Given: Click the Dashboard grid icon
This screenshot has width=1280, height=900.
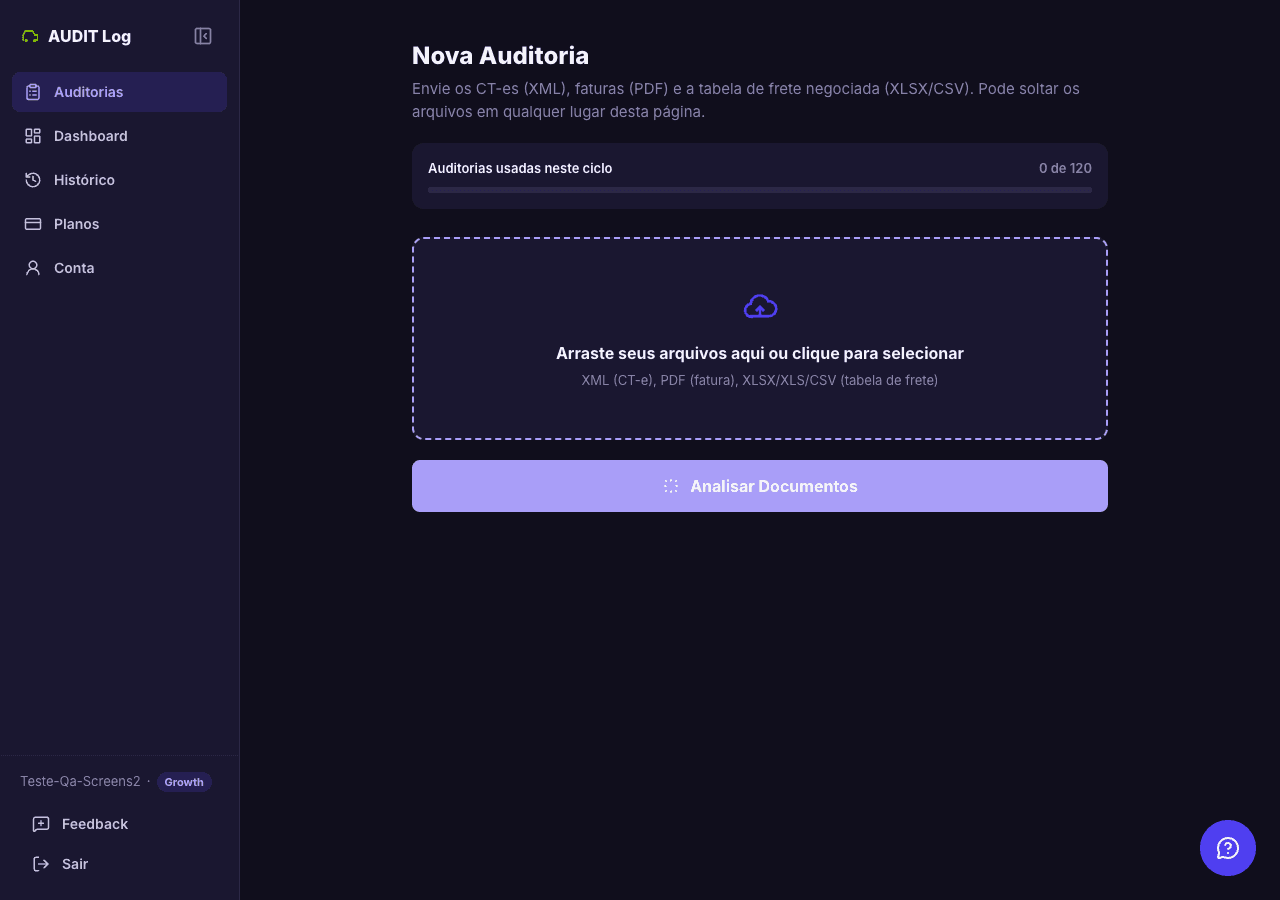Looking at the screenshot, I should pyautogui.click(x=33, y=136).
